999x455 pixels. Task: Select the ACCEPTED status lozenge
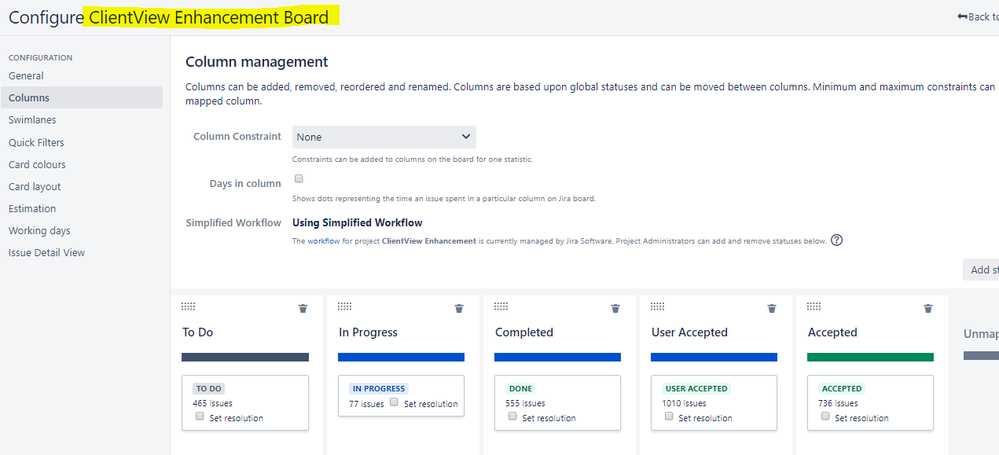(842, 389)
